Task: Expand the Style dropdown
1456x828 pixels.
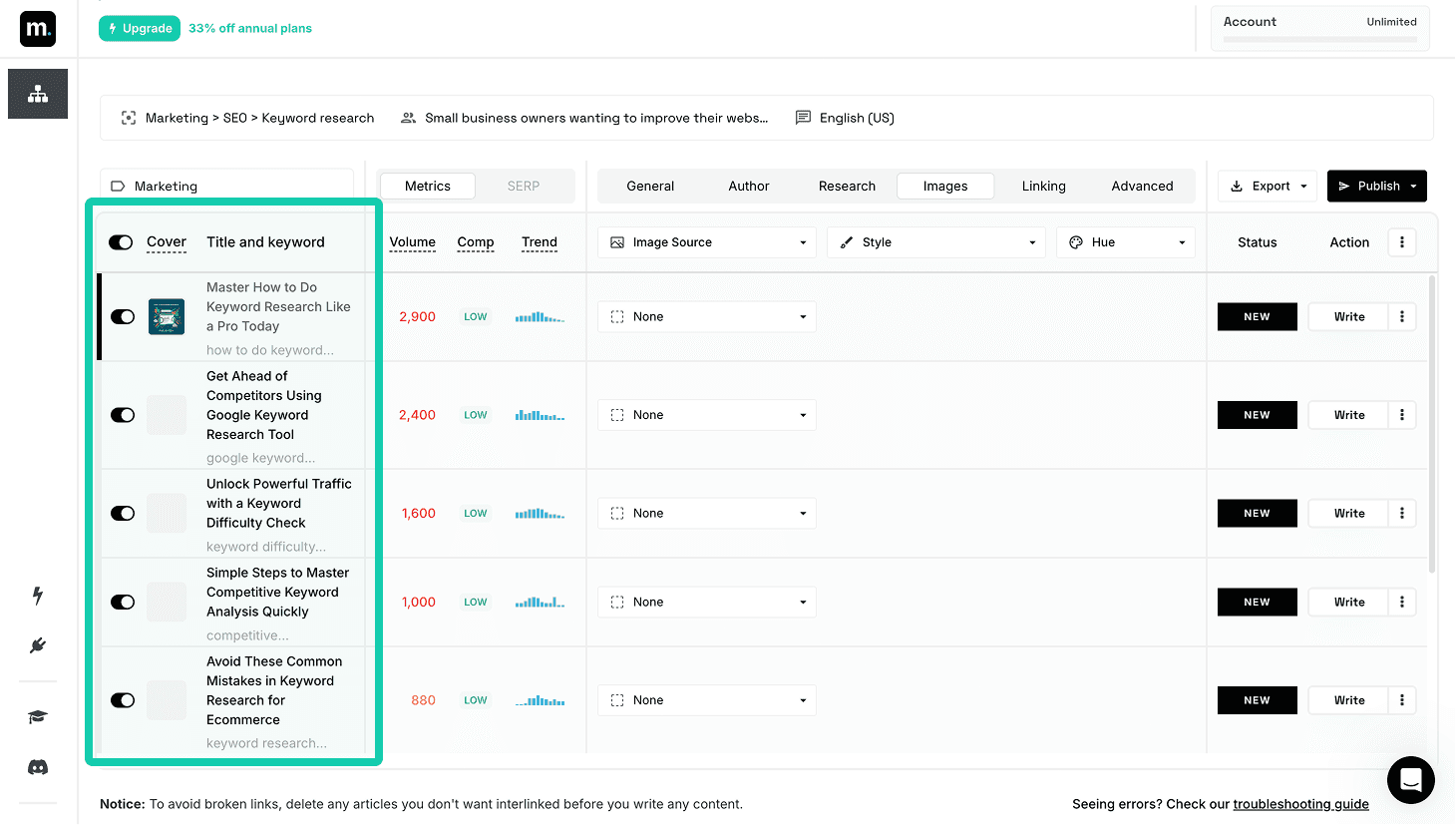Action: coord(935,241)
